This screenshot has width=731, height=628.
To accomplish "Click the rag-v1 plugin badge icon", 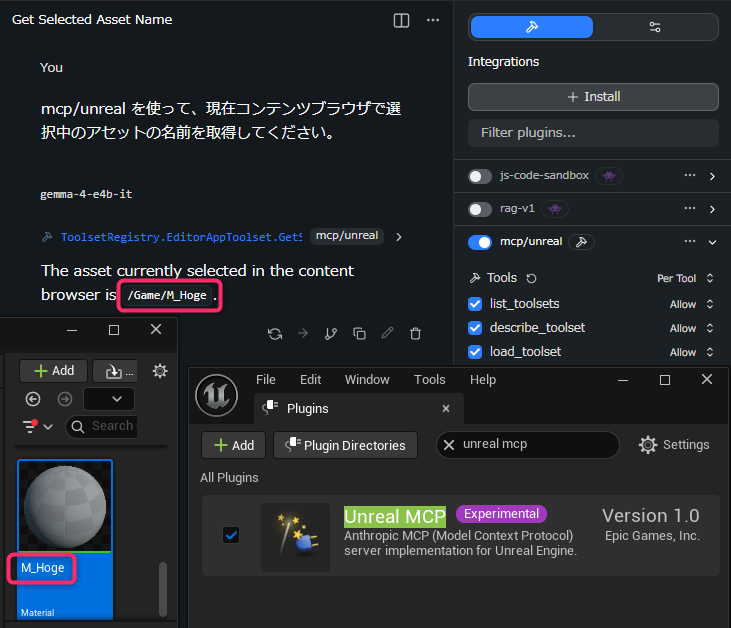I will (x=555, y=209).
